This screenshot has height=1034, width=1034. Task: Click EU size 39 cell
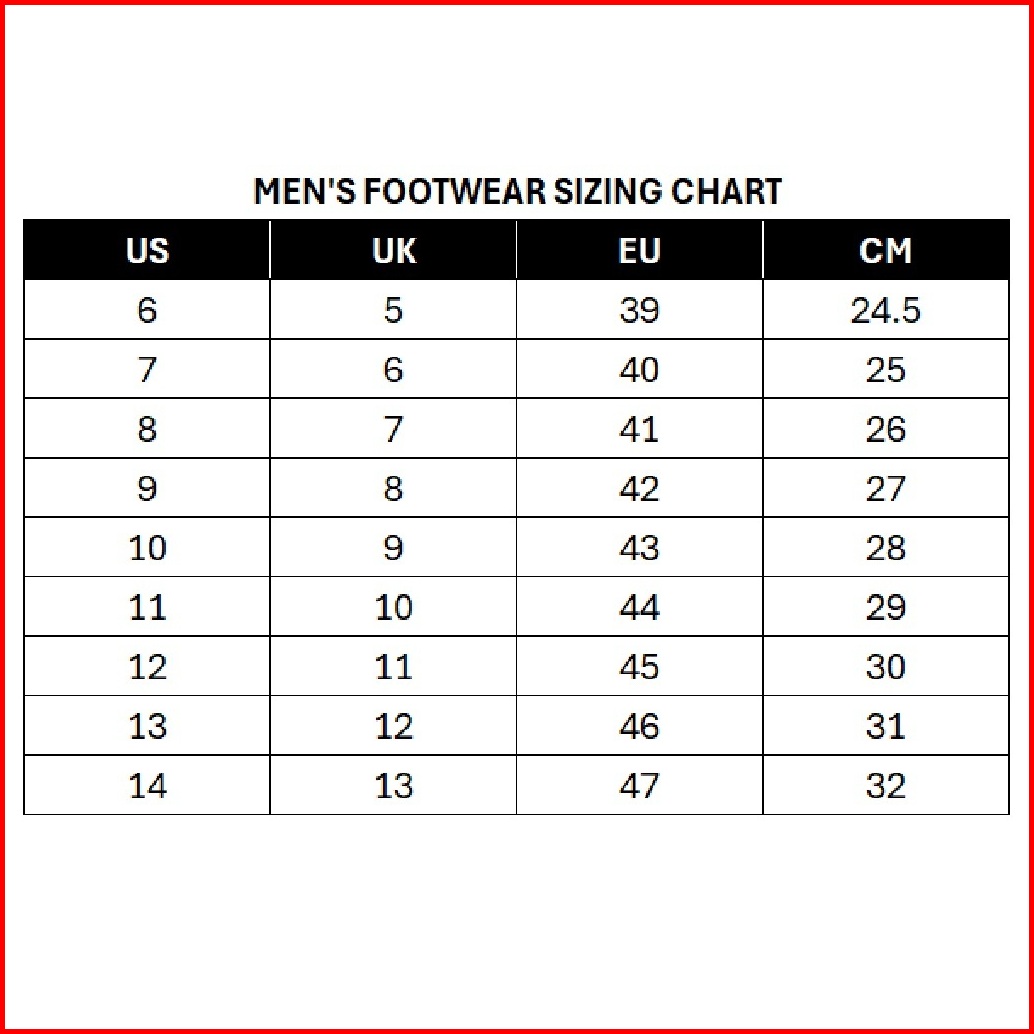coord(639,311)
